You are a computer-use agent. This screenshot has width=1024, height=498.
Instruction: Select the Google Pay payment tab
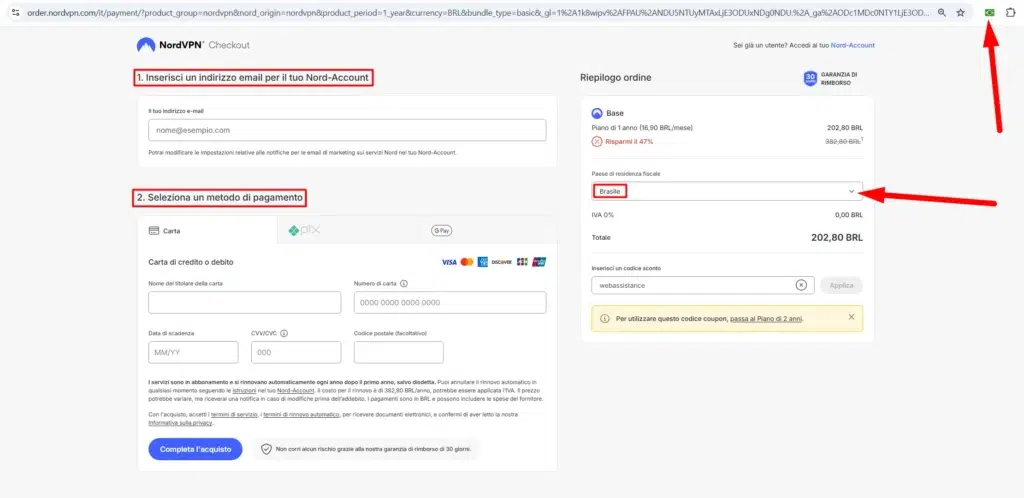(x=487, y=230)
